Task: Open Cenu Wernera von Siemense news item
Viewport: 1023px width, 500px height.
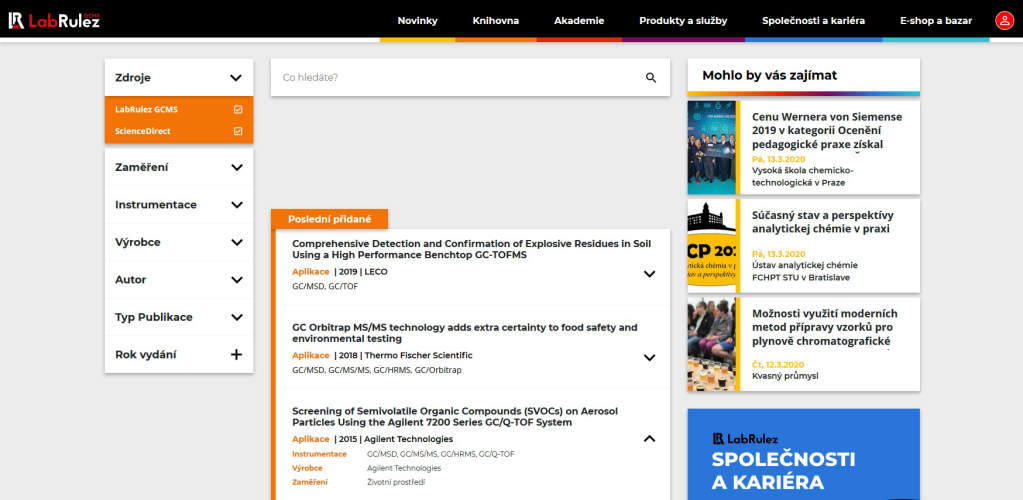Action: (827, 131)
